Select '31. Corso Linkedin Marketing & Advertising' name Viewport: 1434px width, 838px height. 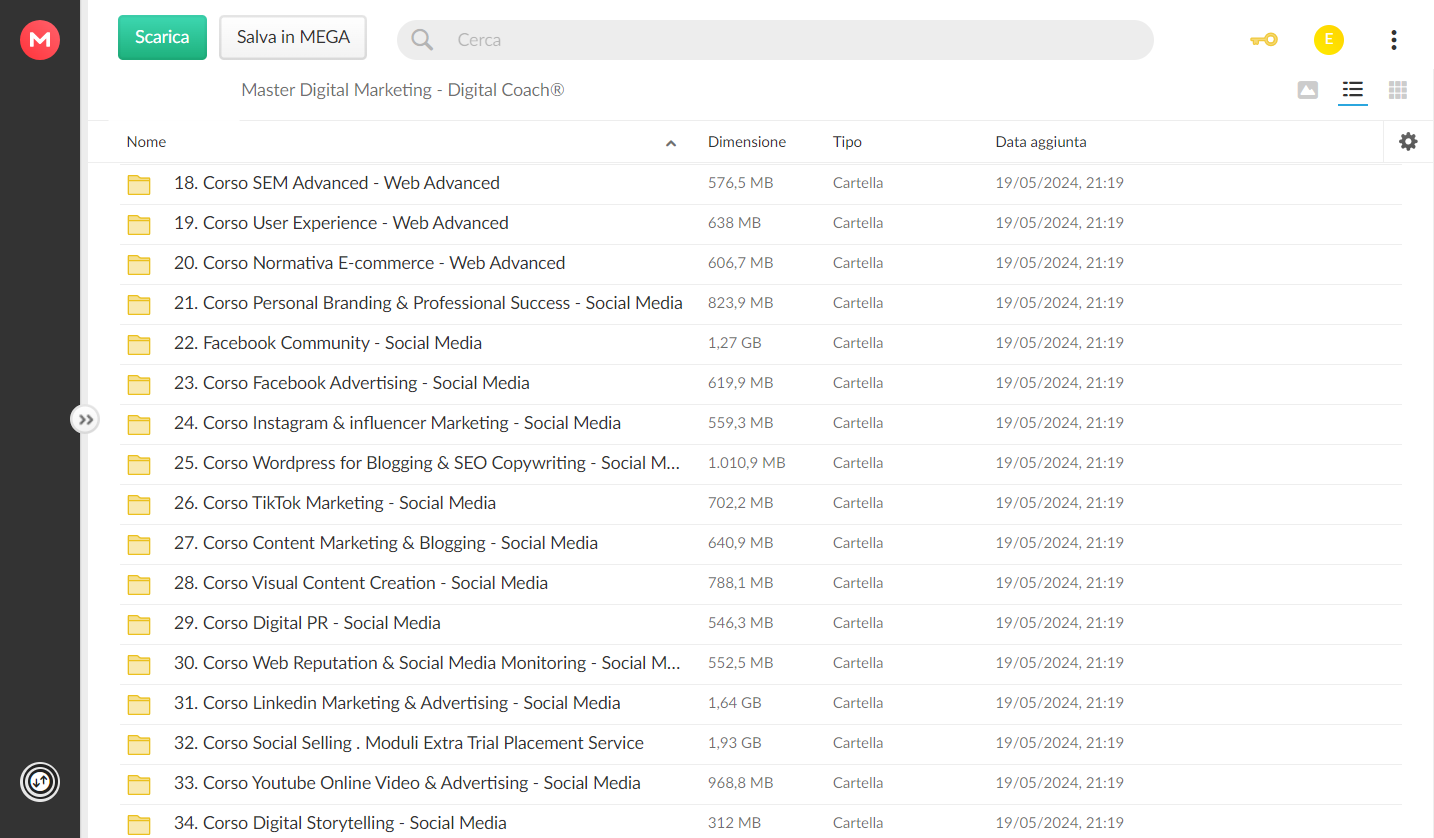coord(397,703)
